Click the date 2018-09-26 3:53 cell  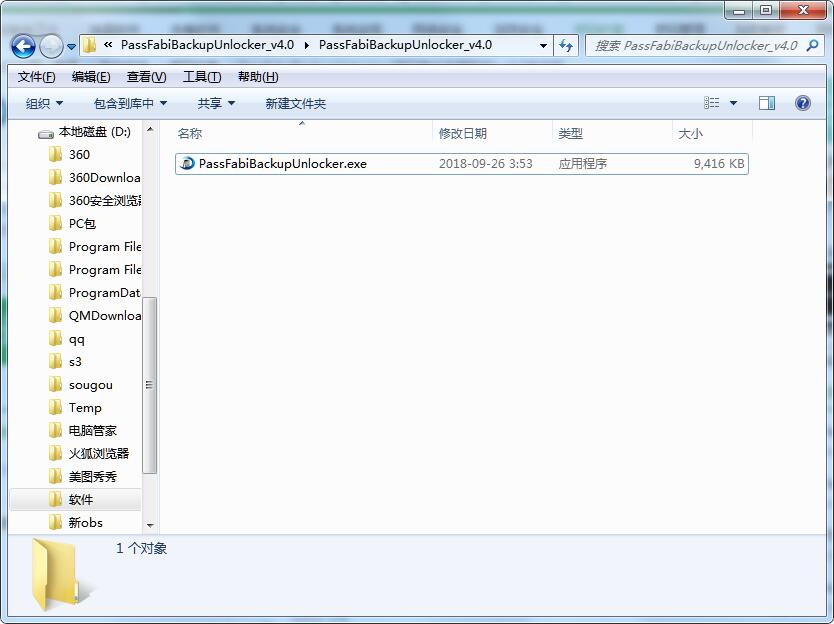tap(486, 164)
